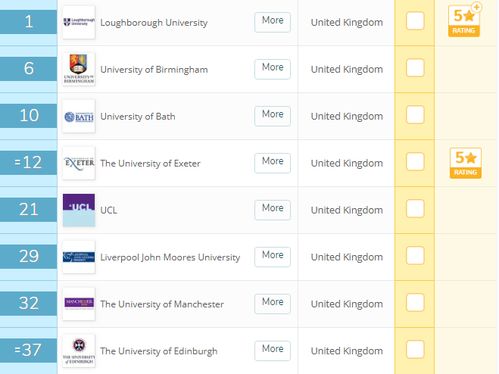Expand More details for University of Birmingham
The image size is (499, 374).
tap(272, 69)
